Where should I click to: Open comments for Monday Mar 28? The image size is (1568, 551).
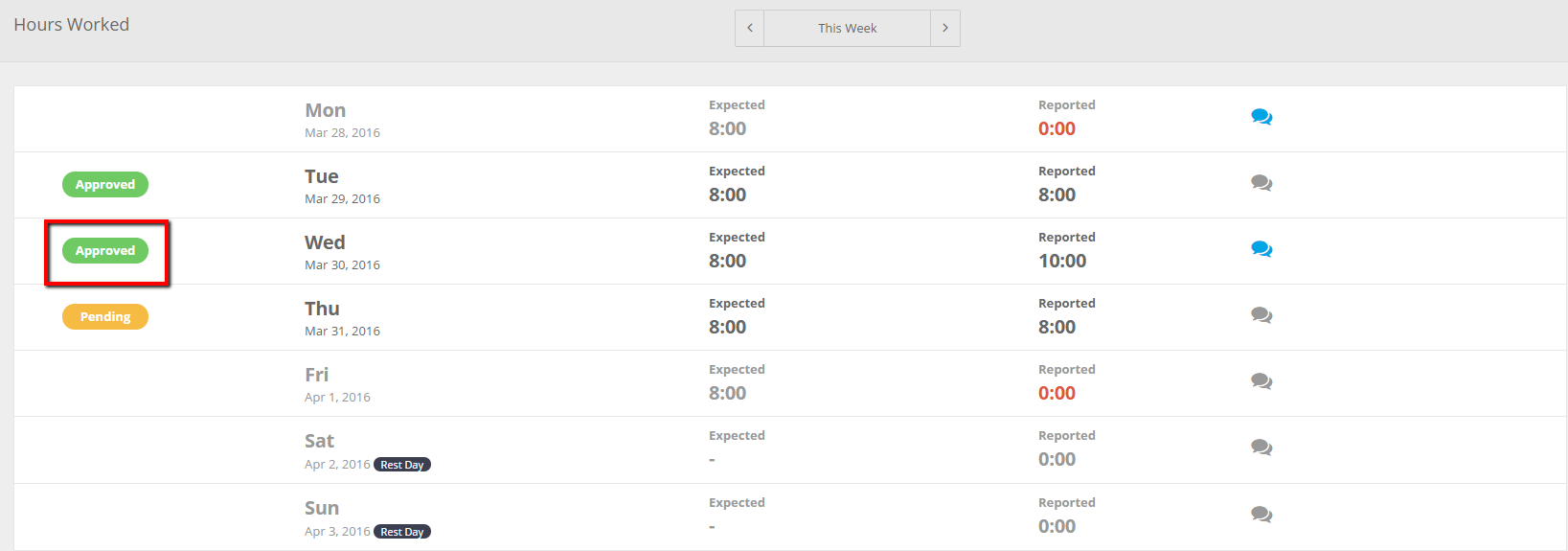click(1261, 117)
